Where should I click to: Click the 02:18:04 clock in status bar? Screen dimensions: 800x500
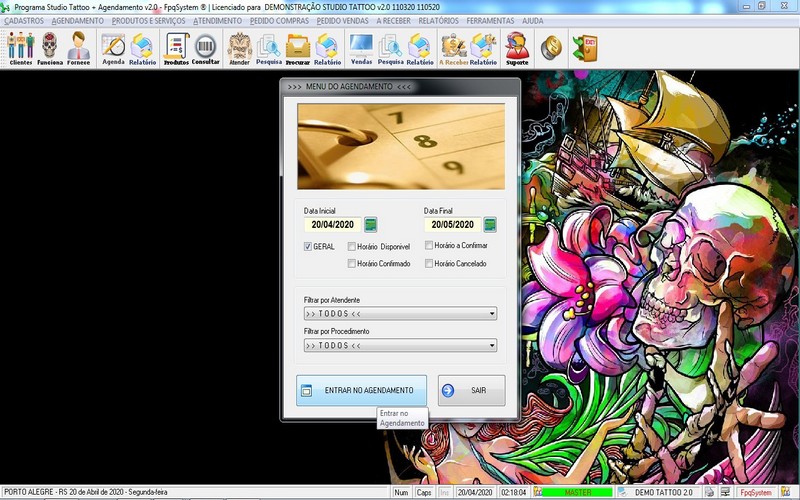[x=513, y=492]
